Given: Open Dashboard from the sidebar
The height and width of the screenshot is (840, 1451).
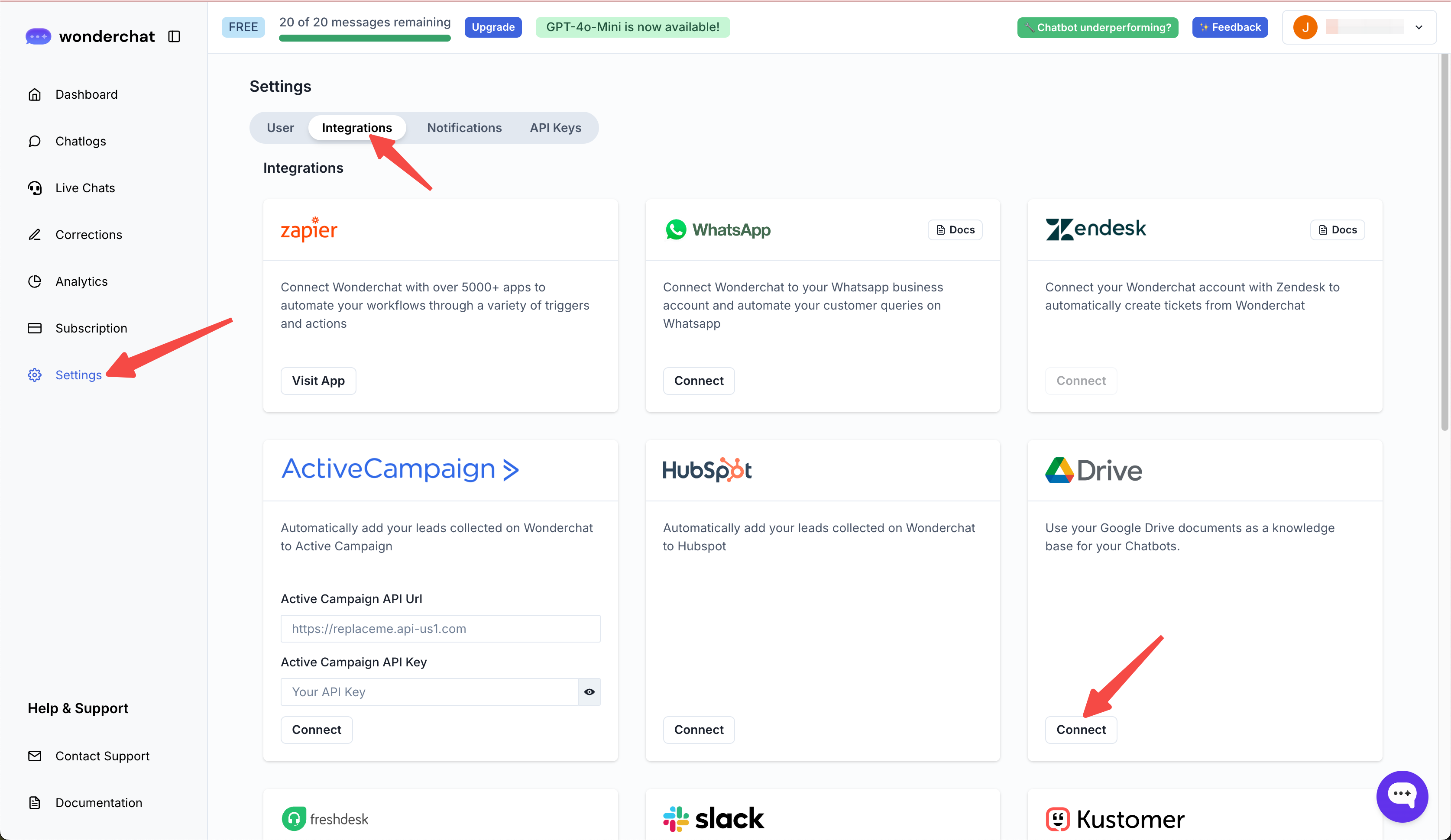Looking at the screenshot, I should (x=86, y=94).
